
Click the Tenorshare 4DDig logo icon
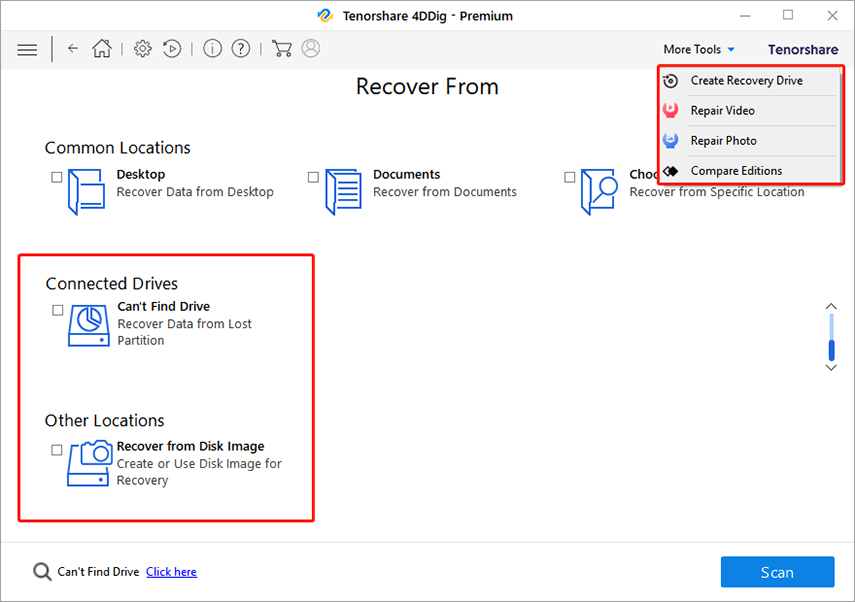(x=325, y=16)
